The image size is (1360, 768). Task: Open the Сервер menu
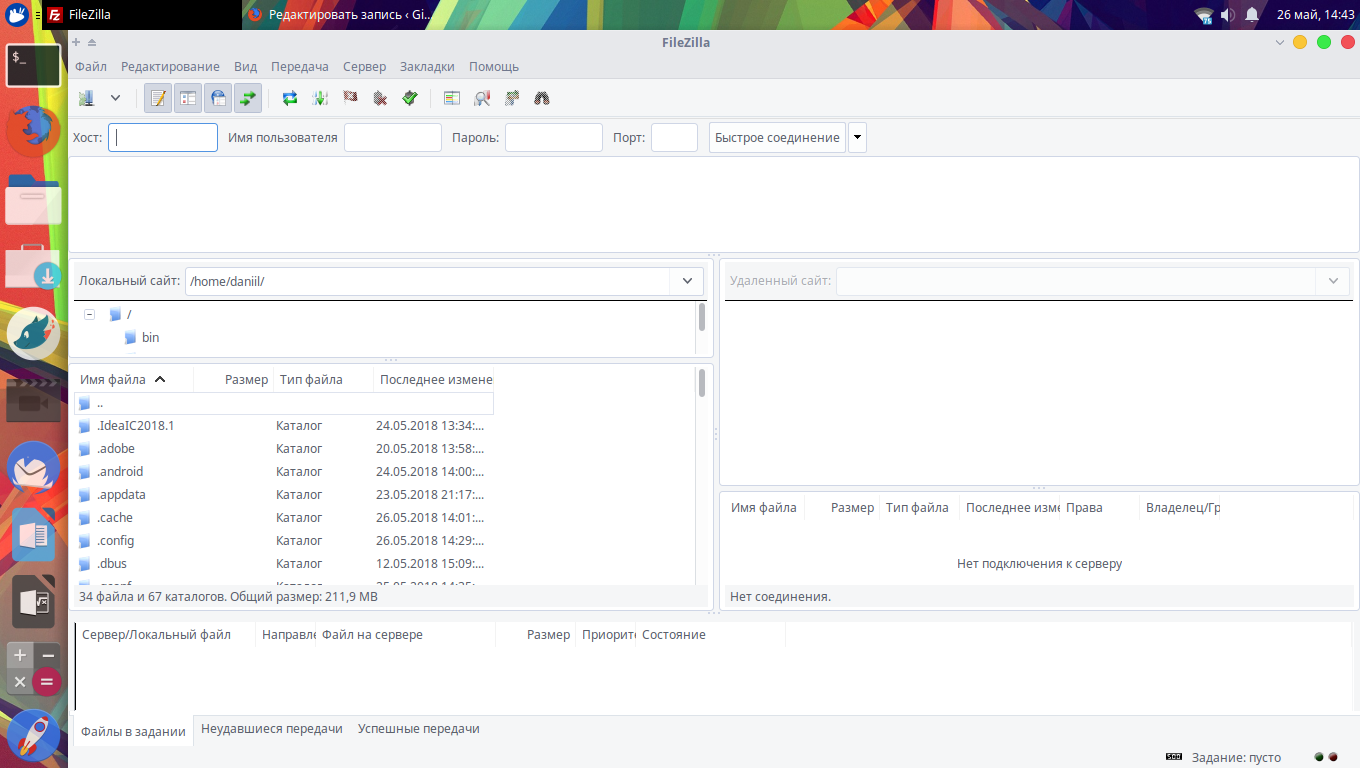(364, 66)
